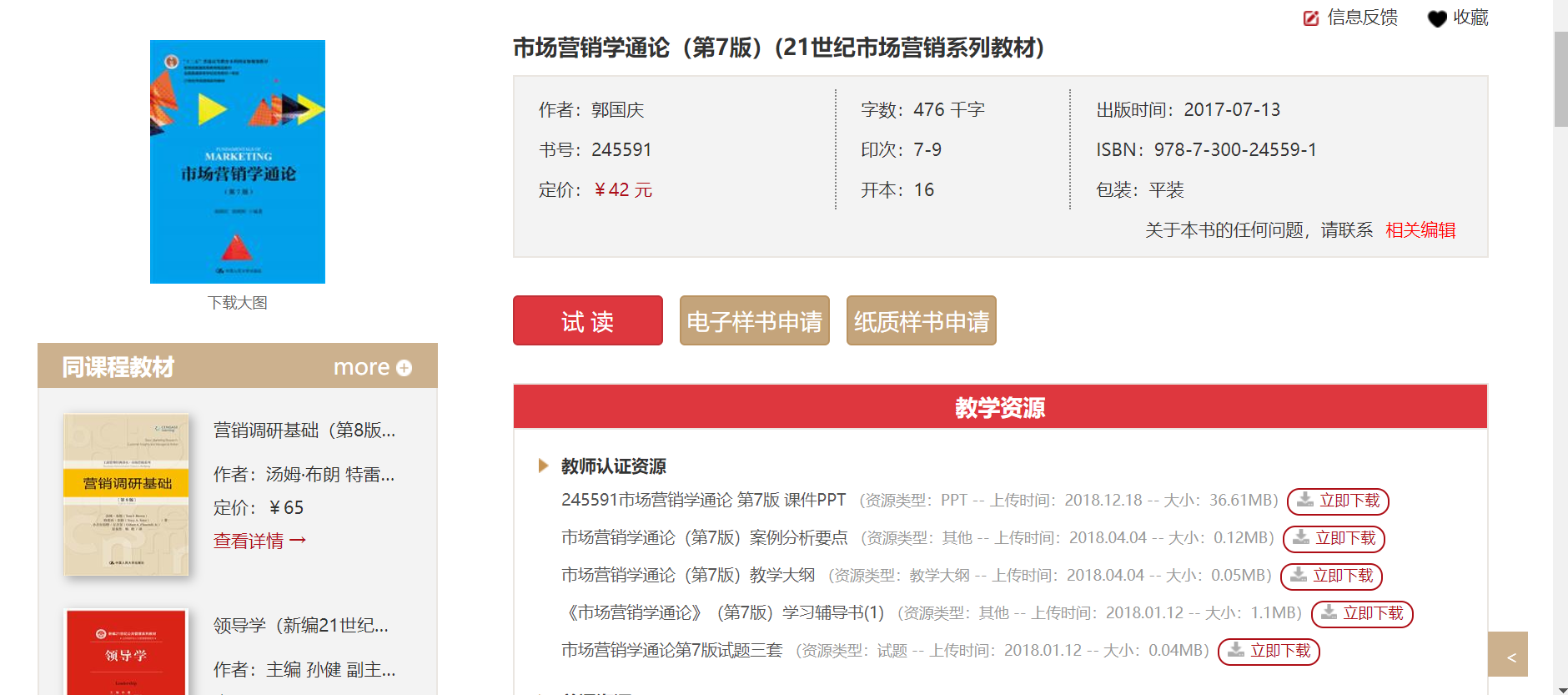This screenshot has height=695, width=1568.
Task: Click the heart icon beside 收藏
Action: tap(1437, 18)
